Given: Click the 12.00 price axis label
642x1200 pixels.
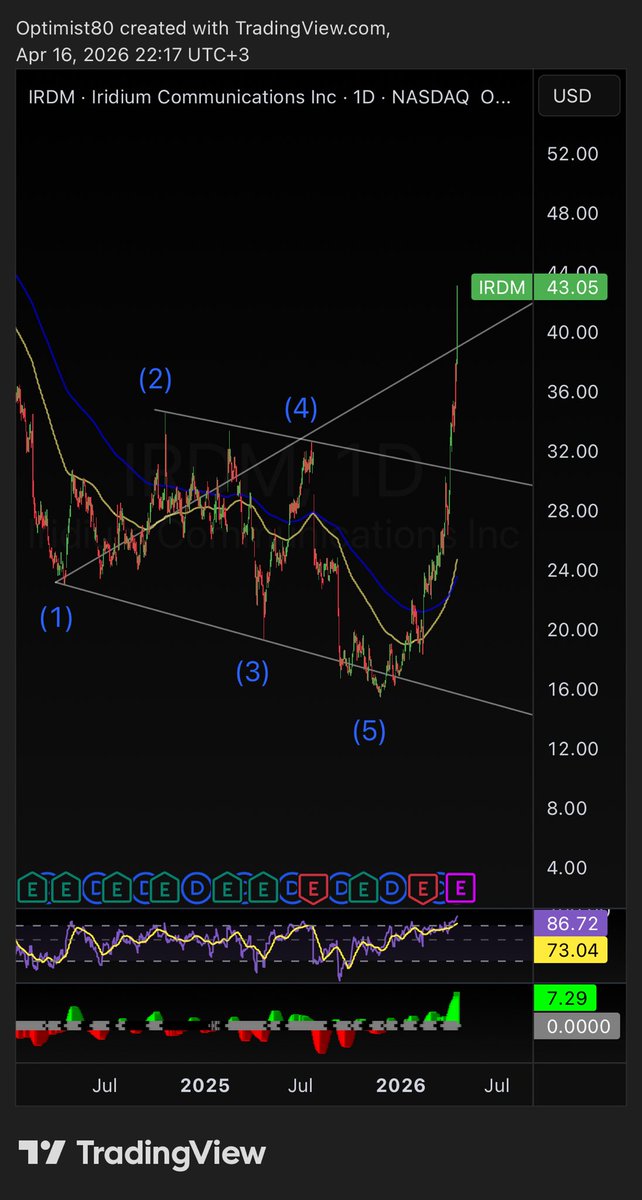Looking at the screenshot, I should tap(573, 749).
